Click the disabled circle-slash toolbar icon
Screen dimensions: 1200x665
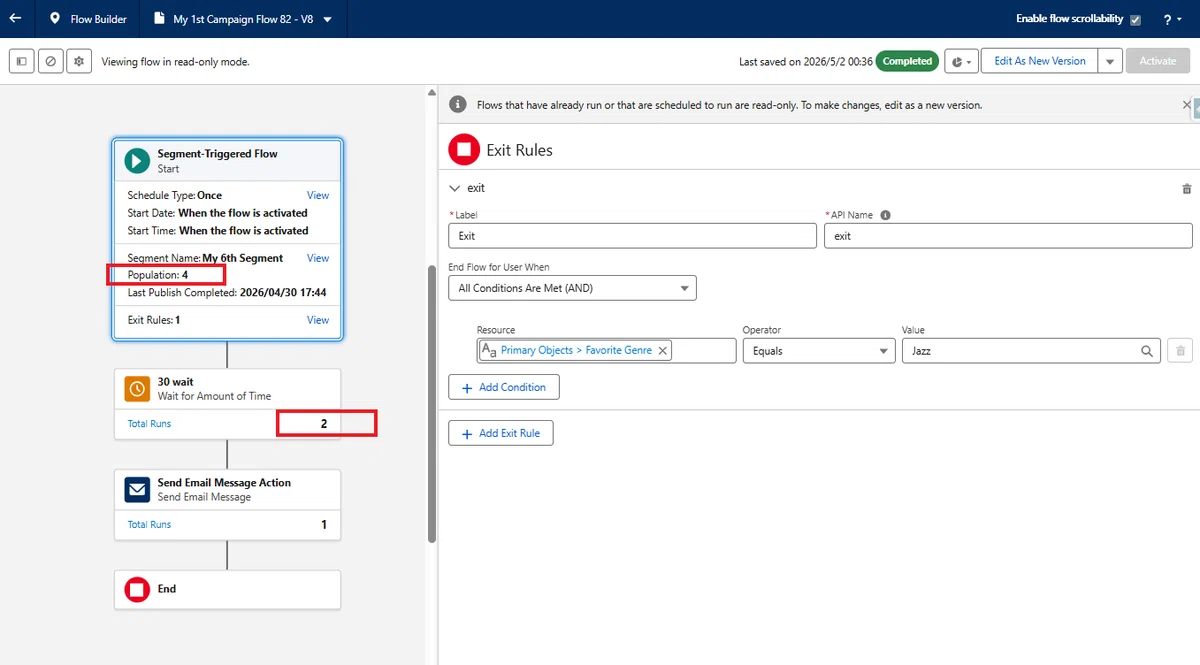pos(50,61)
